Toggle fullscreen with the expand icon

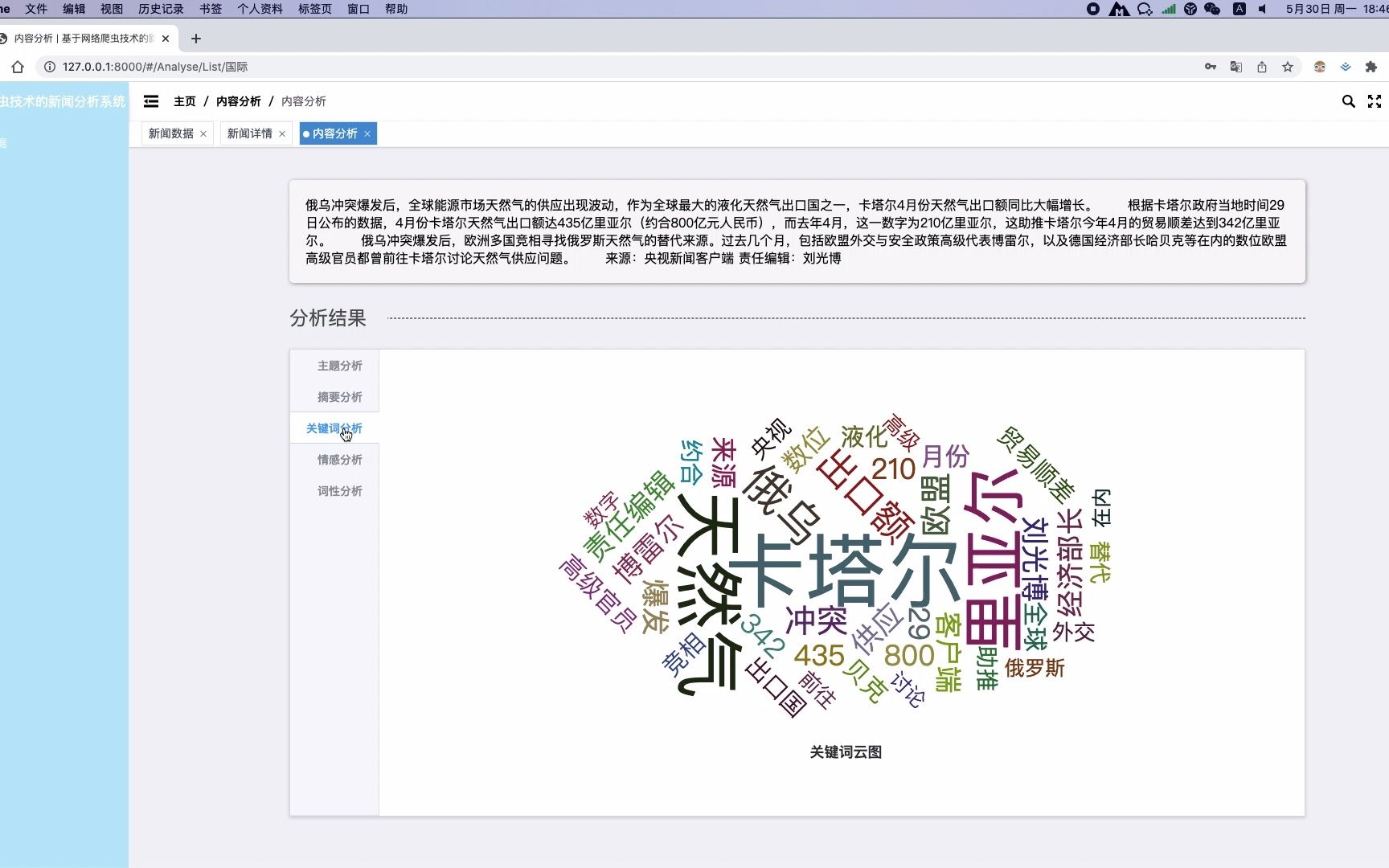pyautogui.click(x=1375, y=101)
